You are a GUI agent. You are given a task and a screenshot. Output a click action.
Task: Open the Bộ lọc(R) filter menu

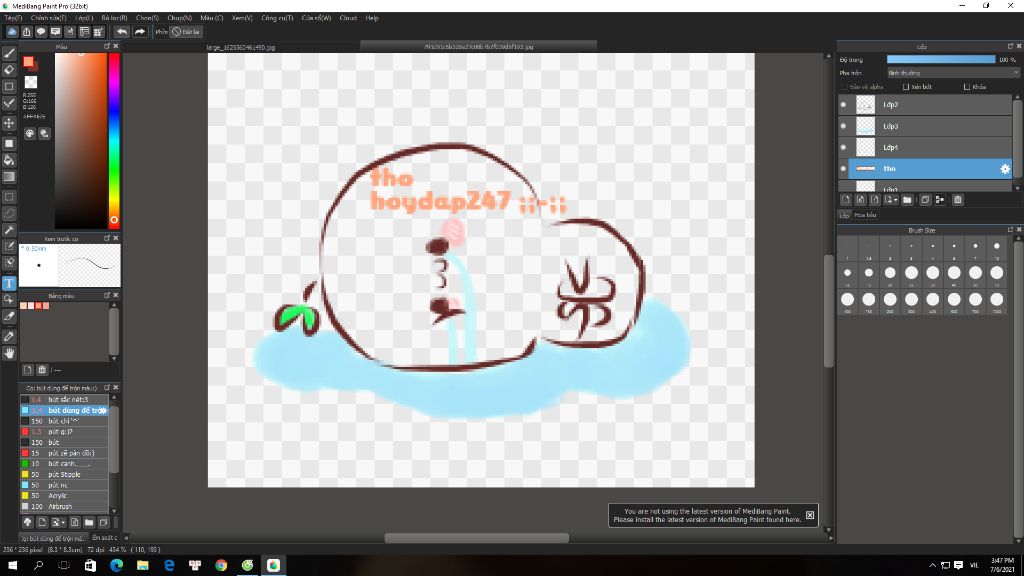point(114,18)
